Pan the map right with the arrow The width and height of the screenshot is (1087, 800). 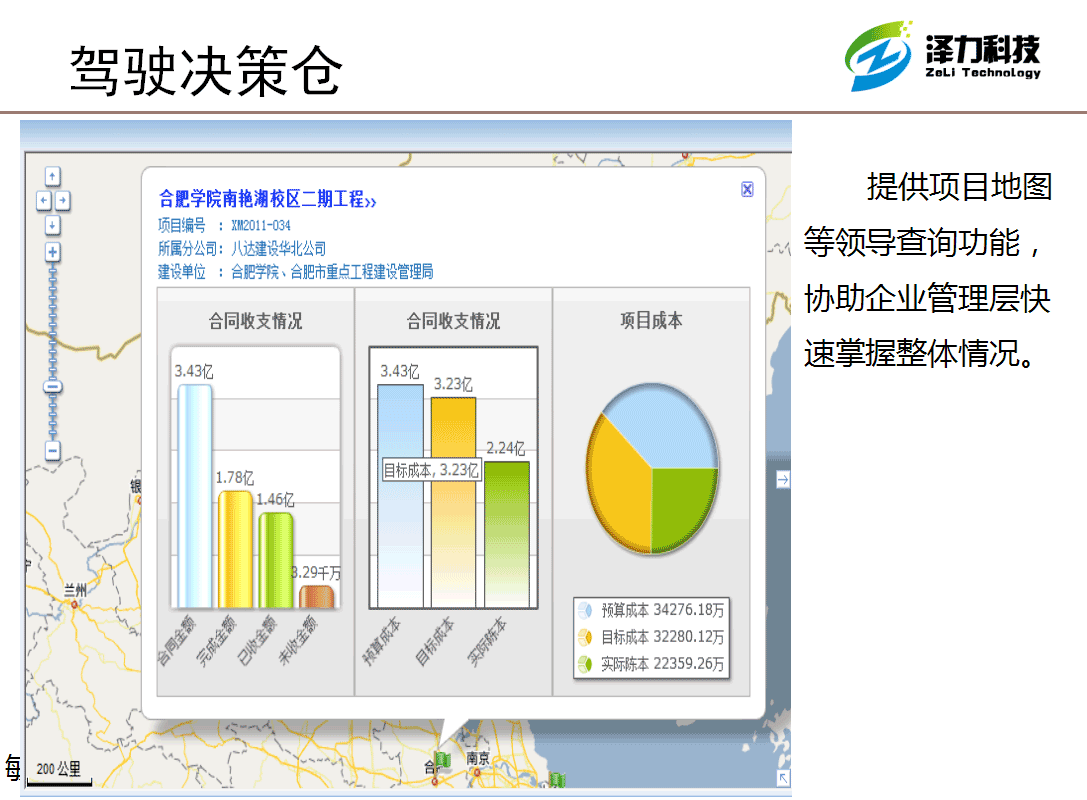tap(63, 200)
